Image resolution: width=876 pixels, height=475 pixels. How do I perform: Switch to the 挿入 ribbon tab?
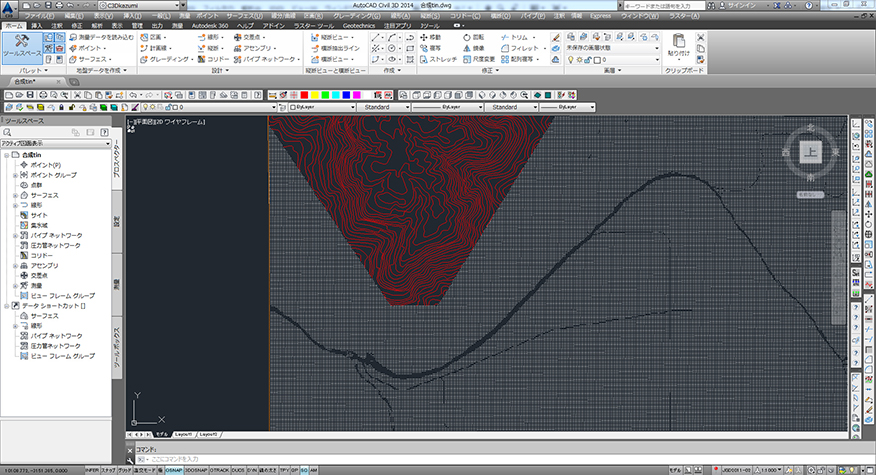point(36,26)
